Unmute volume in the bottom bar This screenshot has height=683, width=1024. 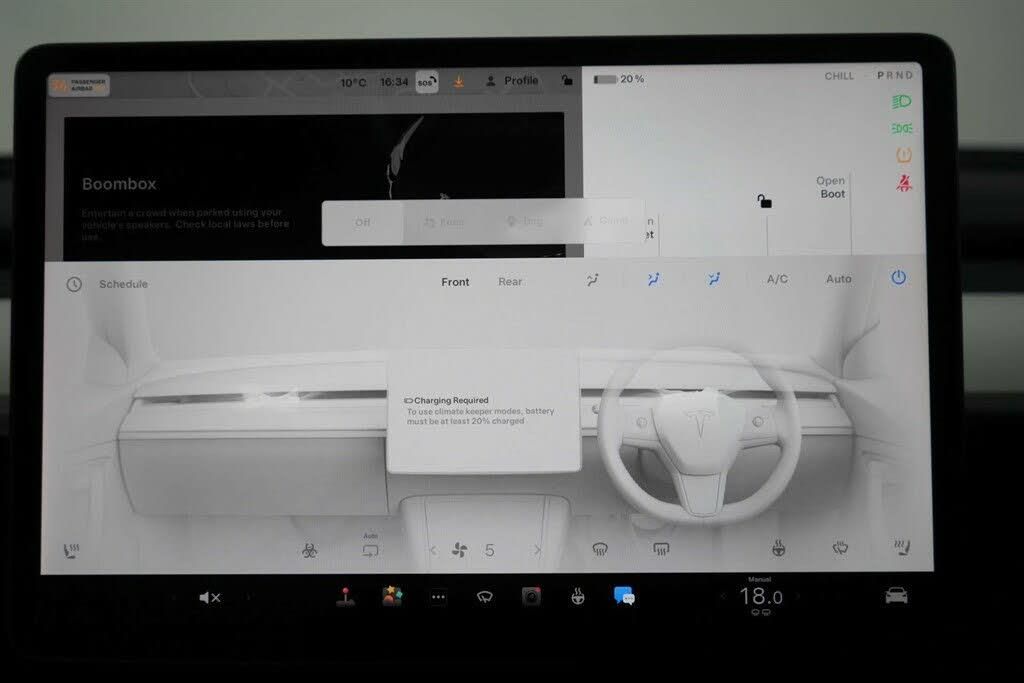tap(209, 597)
